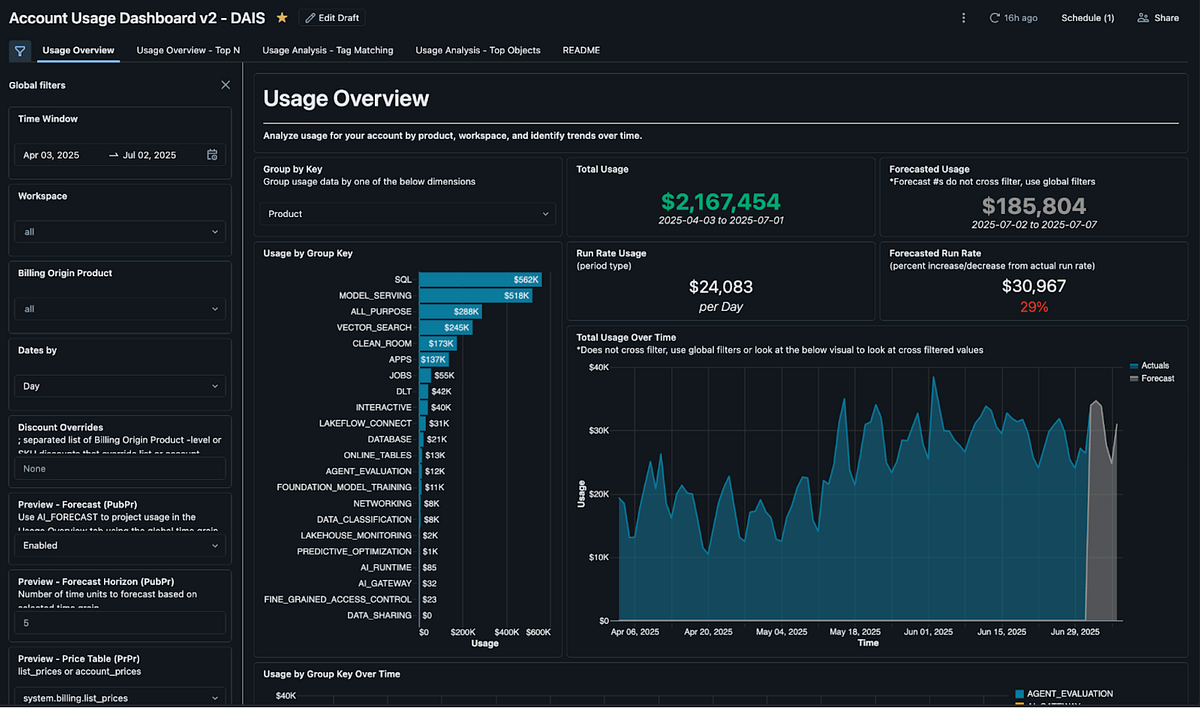The height and width of the screenshot is (708, 1200).
Task: Open the Dates by dropdown set to Day
Action: coord(119,385)
